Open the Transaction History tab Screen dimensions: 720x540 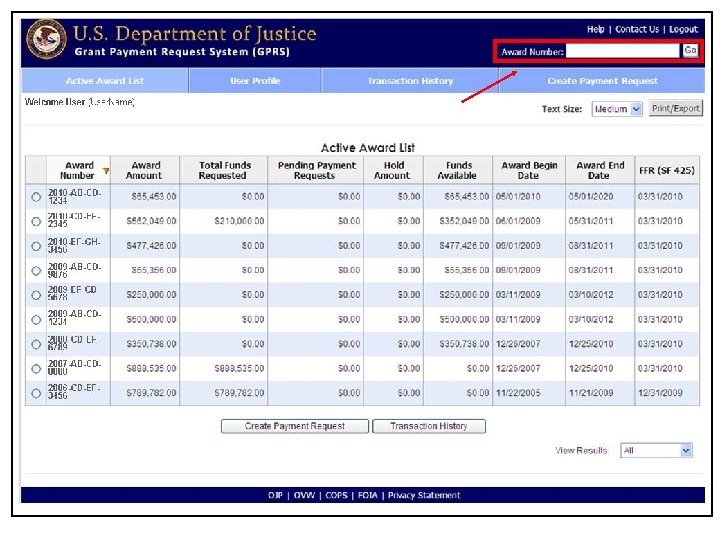click(410, 81)
